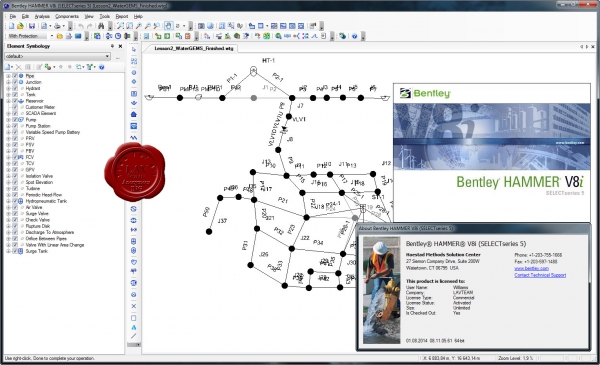This screenshot has width=600, height=365.
Task: Toggle the Surge Tank checkbox
Action: (15, 251)
